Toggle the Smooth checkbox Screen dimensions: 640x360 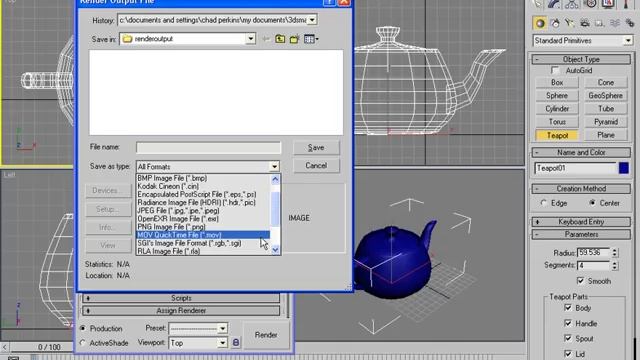(x=580, y=280)
